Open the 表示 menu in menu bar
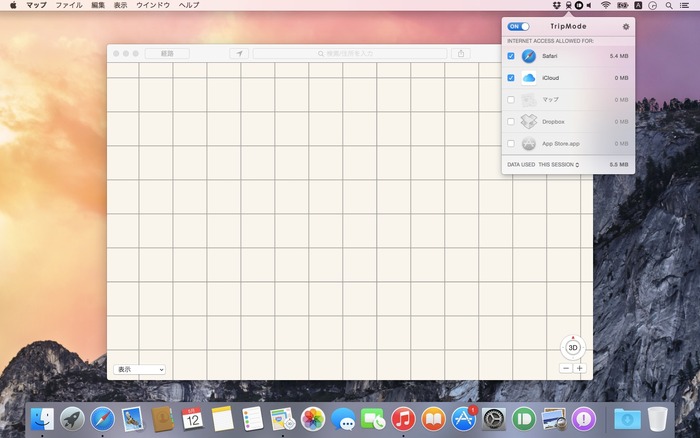 coord(121,5)
